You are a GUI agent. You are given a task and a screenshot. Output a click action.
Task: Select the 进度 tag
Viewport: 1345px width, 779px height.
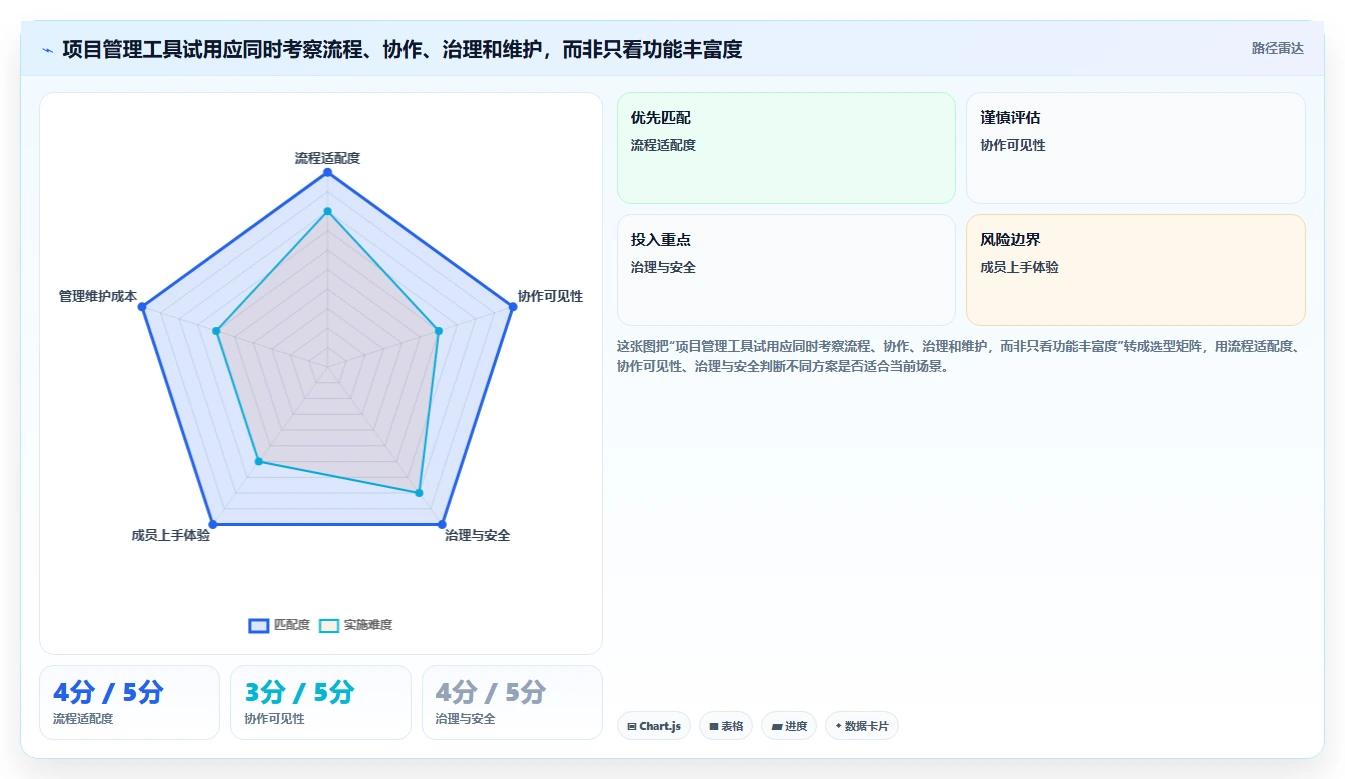789,726
